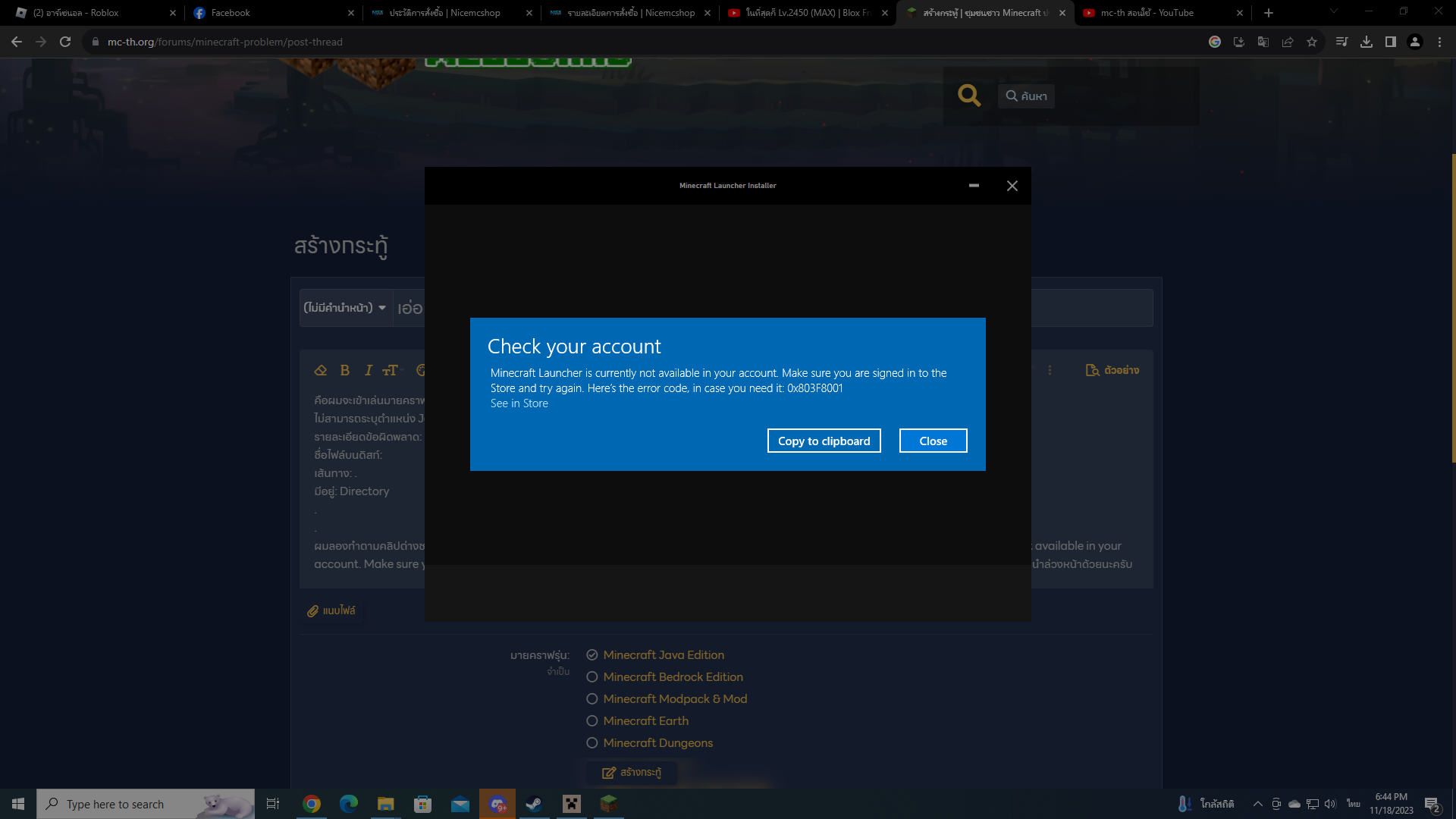The width and height of the screenshot is (1456, 819).
Task: Click the Type here to search box
Action: (146, 804)
